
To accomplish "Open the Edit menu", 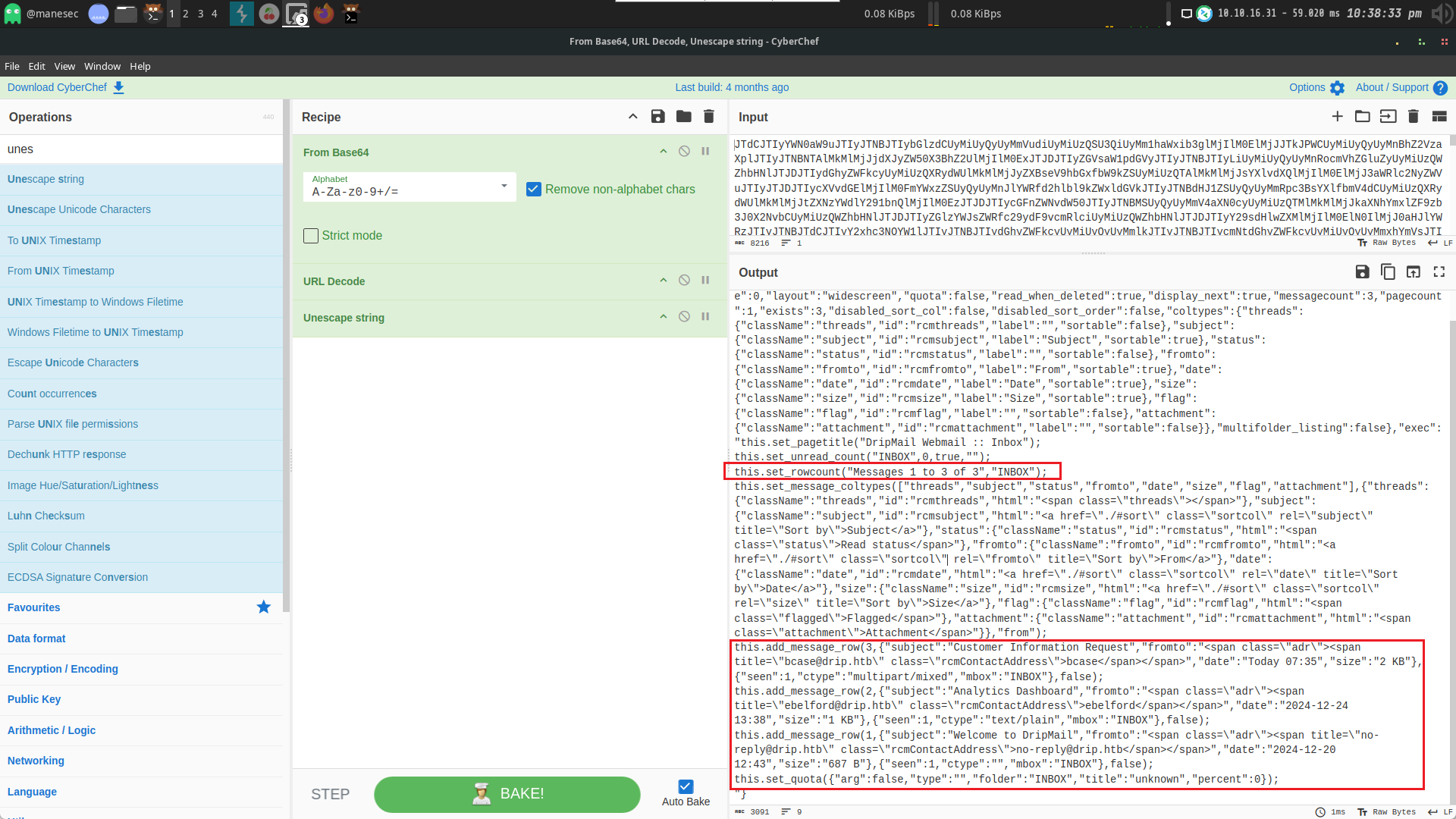I will [36, 66].
